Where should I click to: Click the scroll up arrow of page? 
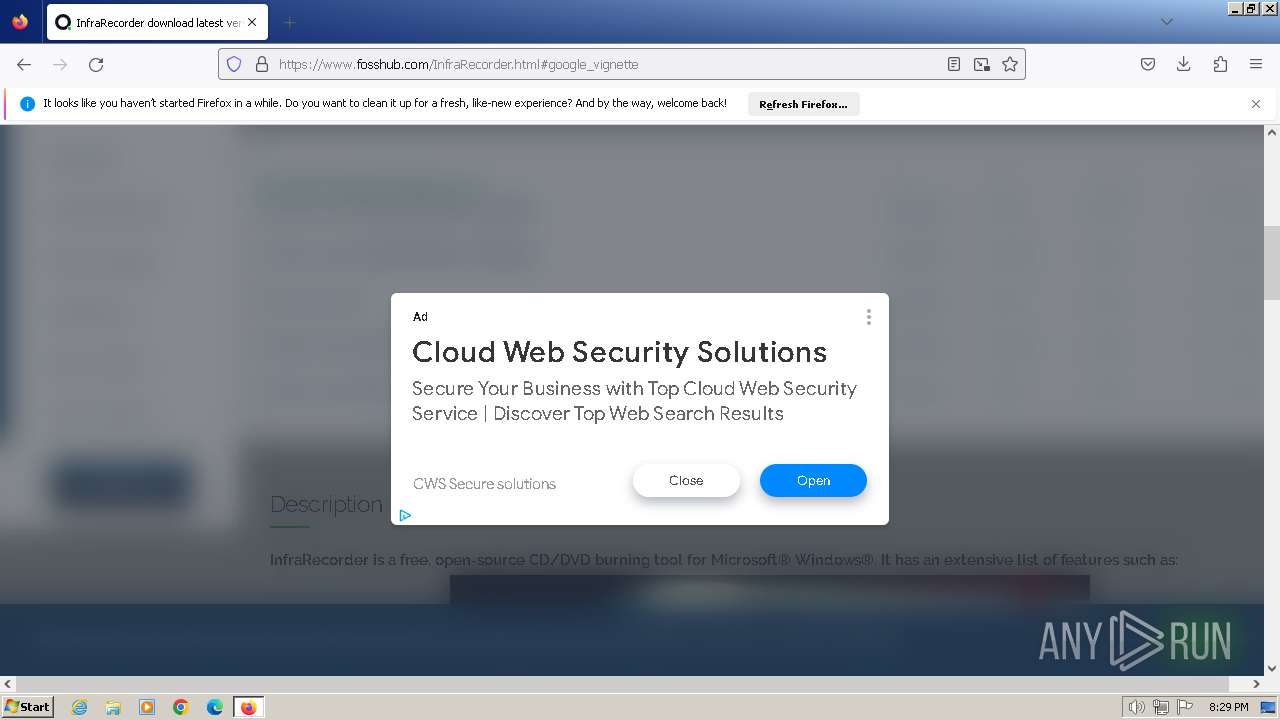tap(1272, 132)
